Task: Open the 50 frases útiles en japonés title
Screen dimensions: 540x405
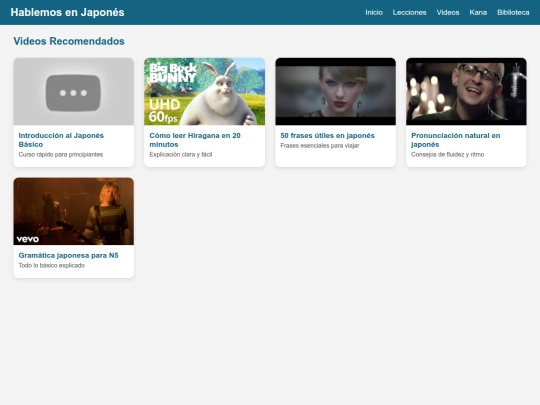Action: point(327,136)
